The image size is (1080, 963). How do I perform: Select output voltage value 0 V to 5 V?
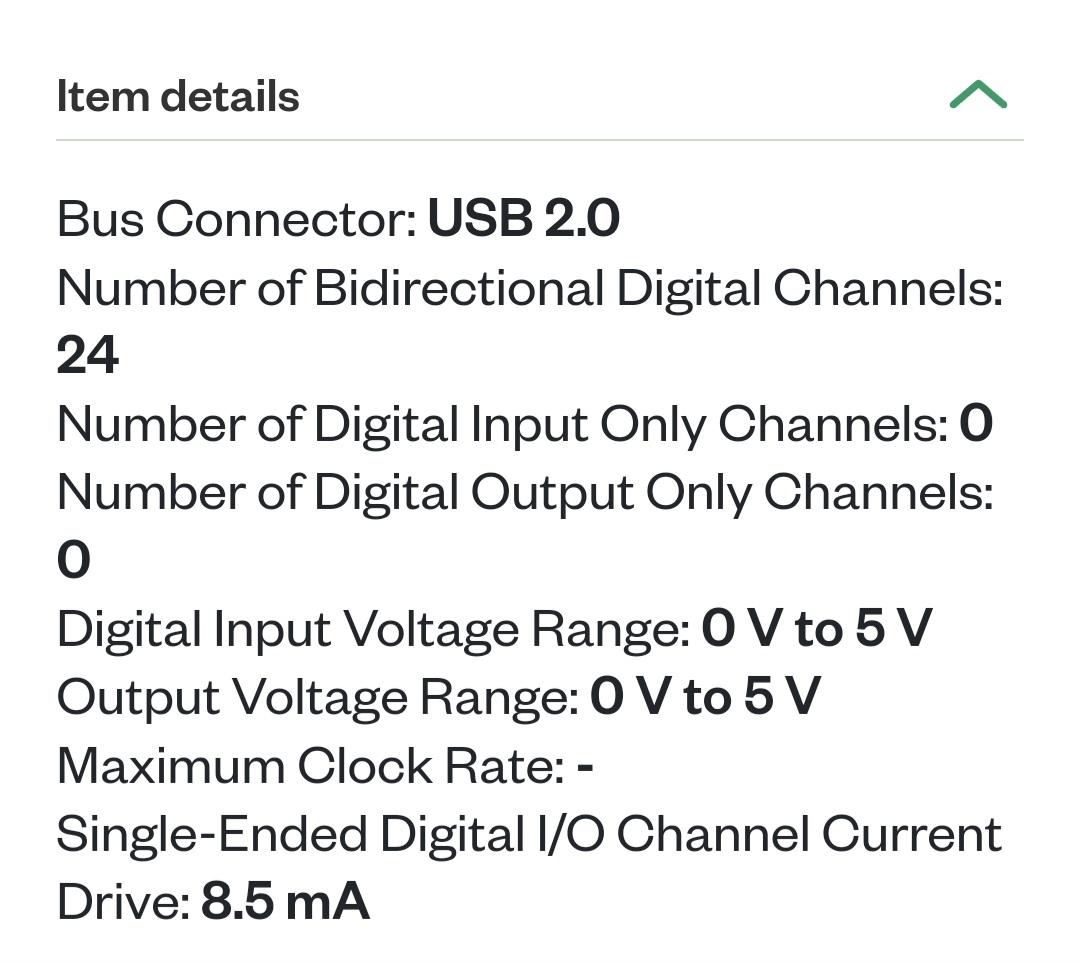(x=706, y=696)
